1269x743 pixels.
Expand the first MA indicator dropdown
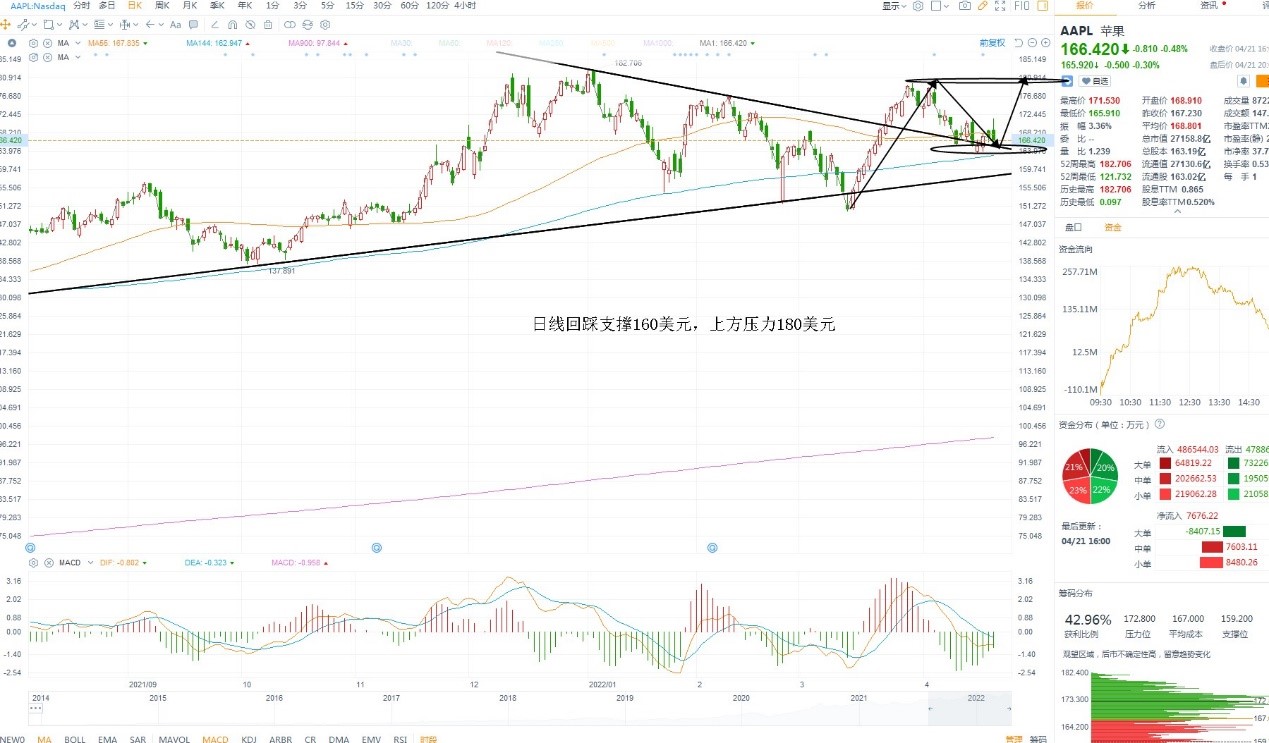[x=78, y=43]
